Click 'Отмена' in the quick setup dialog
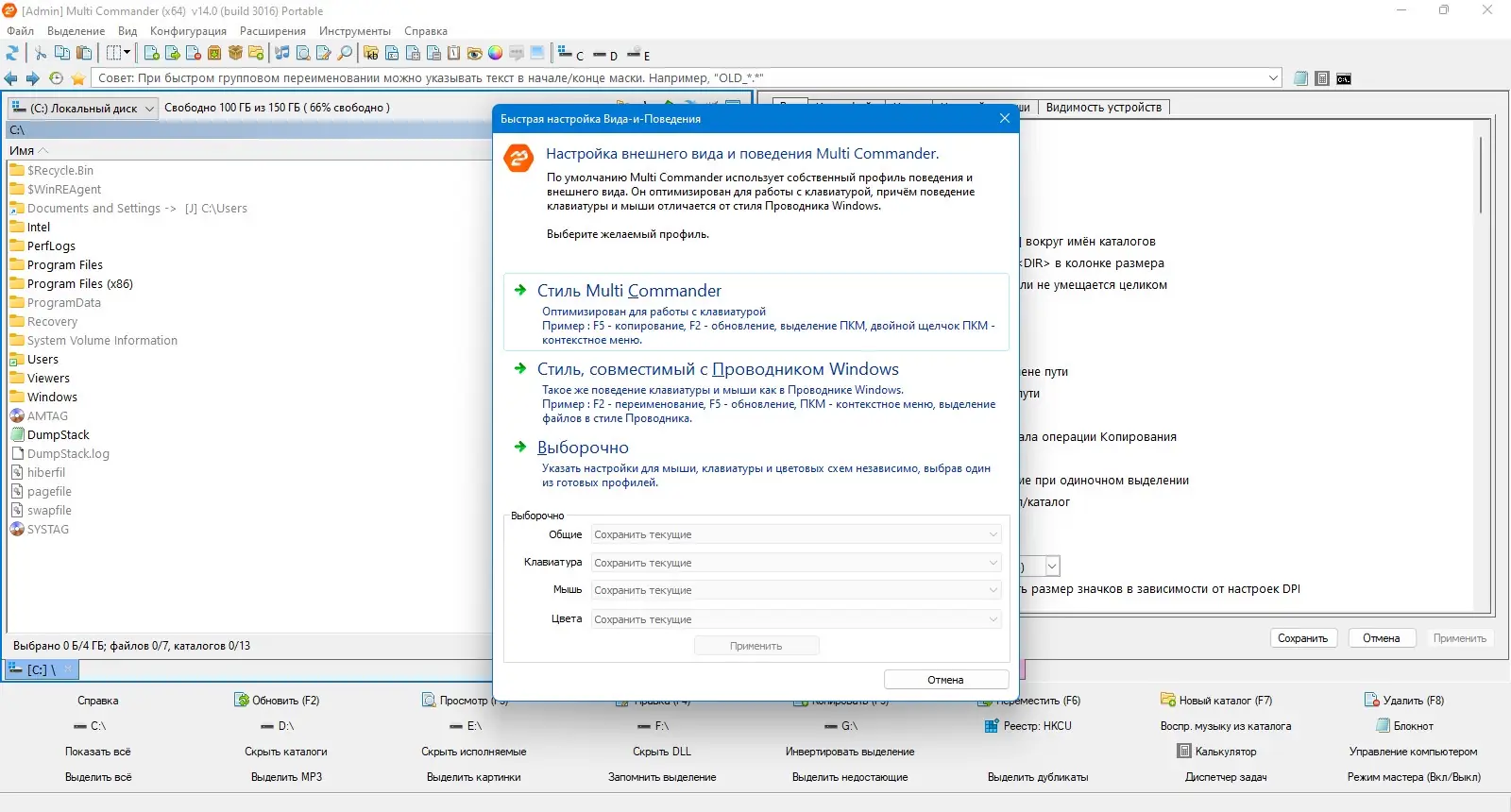The height and width of the screenshot is (812, 1511). point(946,680)
